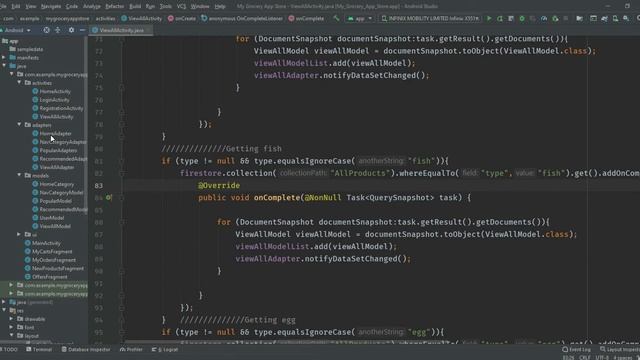
Task: Select HomeActivity in project tree
Action: 55,91
